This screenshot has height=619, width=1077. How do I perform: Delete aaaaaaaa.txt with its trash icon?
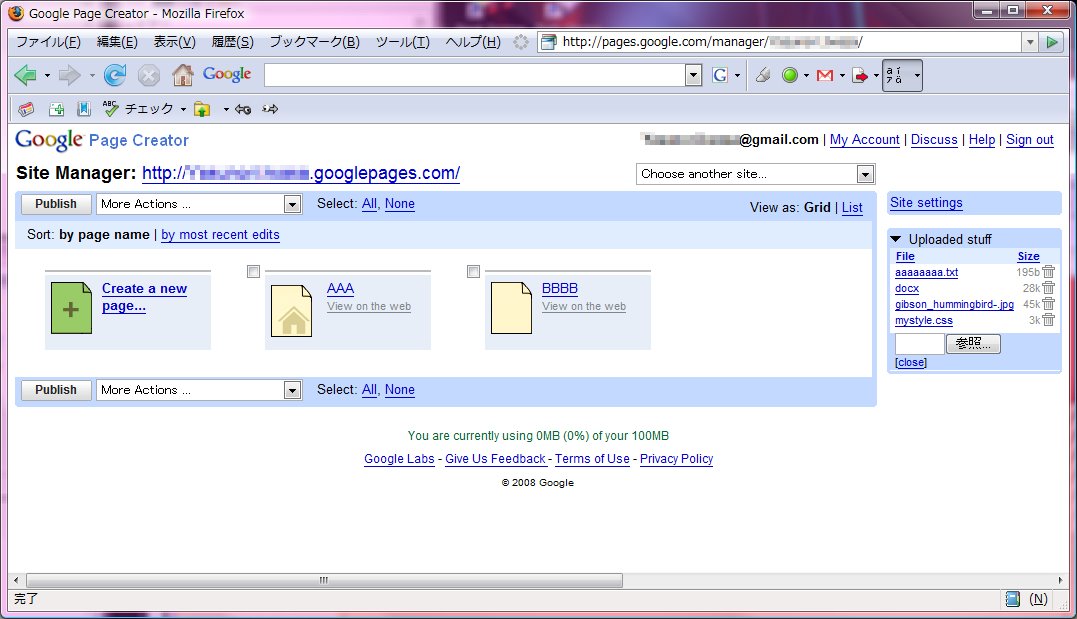1048,271
